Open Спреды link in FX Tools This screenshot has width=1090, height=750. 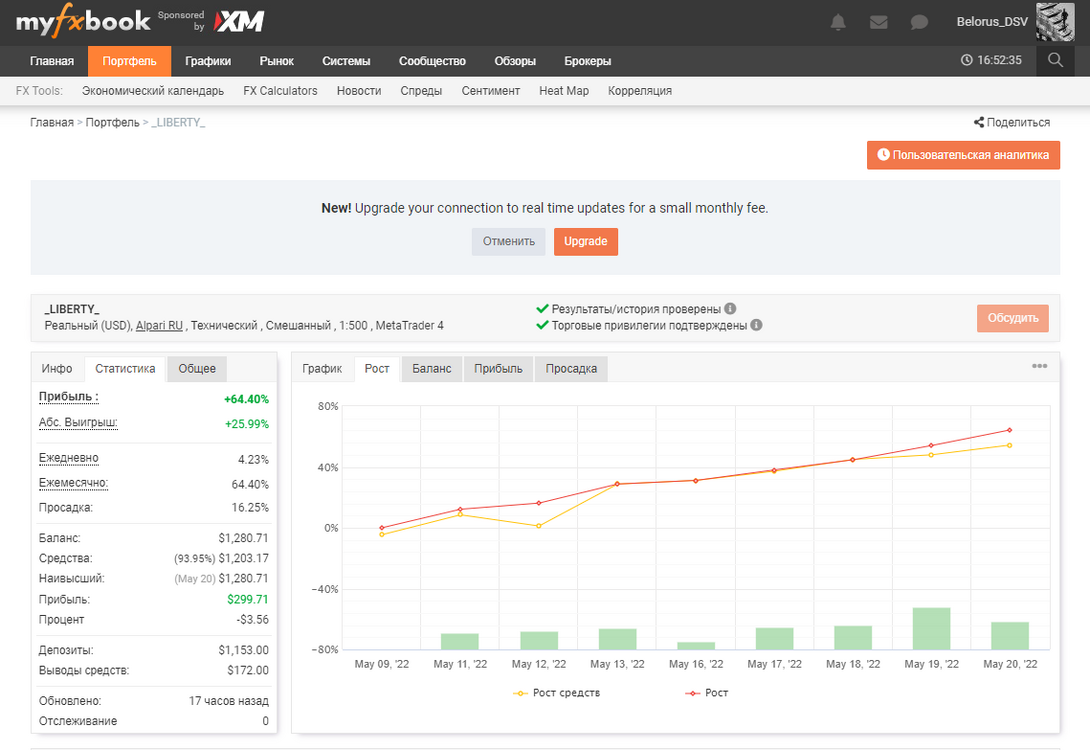(x=421, y=91)
